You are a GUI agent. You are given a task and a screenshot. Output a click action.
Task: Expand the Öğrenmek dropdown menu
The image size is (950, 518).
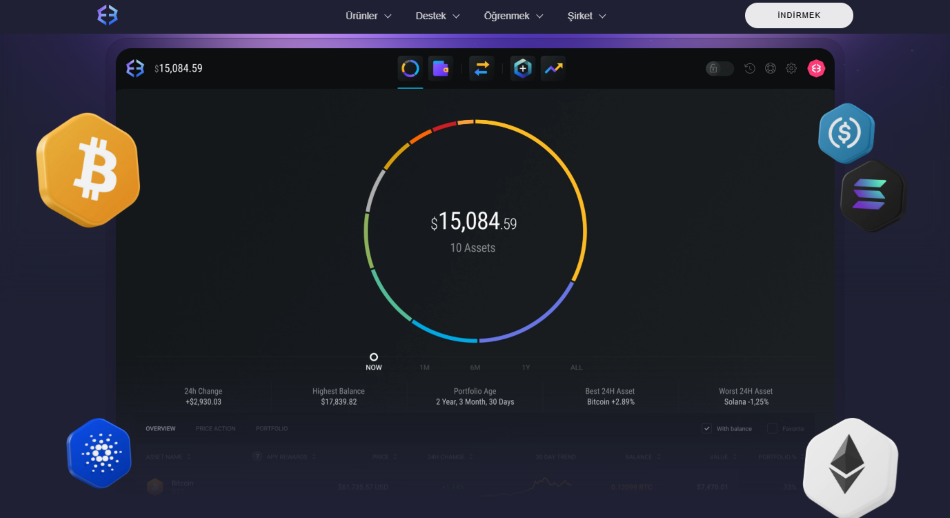(513, 16)
